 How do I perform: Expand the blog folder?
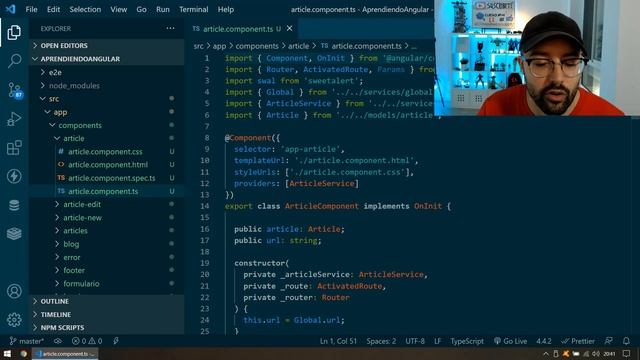coord(107,244)
